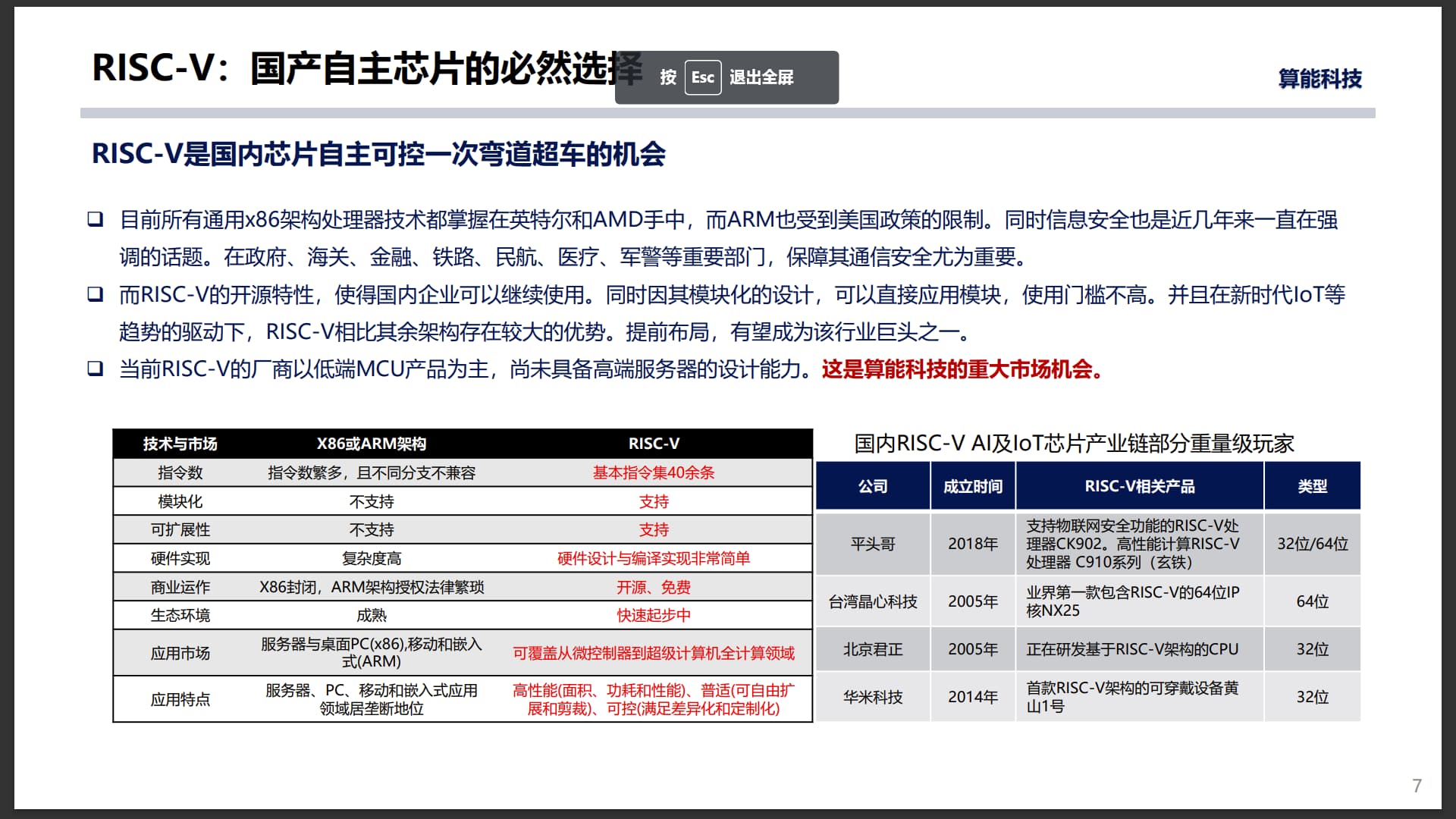Click the Esc key hint box
Image resolution: width=1456 pixels, height=819 pixels.
tap(702, 77)
